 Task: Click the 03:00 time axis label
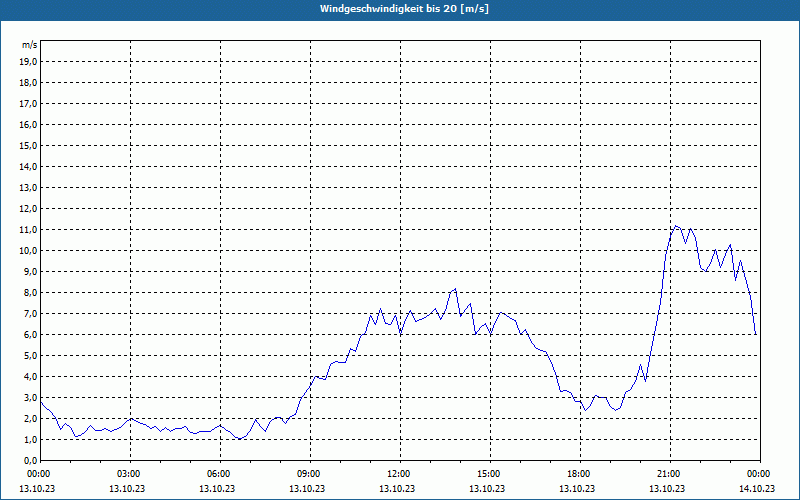click(130, 474)
